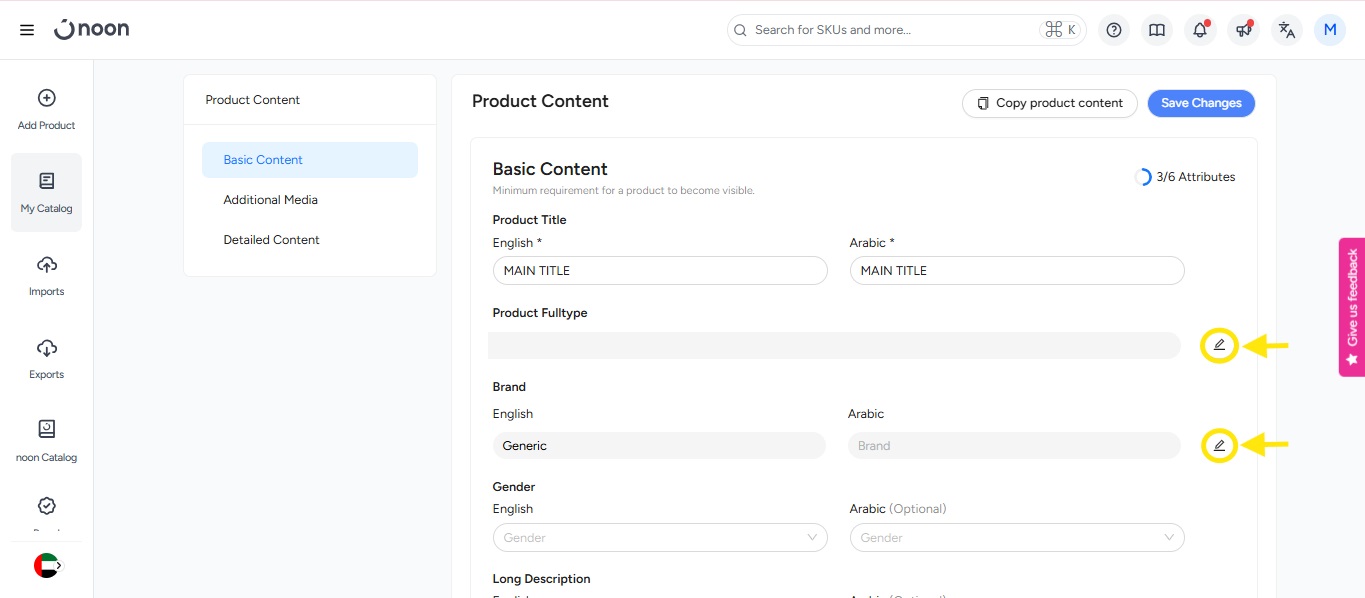1365x598 pixels.
Task: Switch language via translate icon
Action: pos(1287,30)
